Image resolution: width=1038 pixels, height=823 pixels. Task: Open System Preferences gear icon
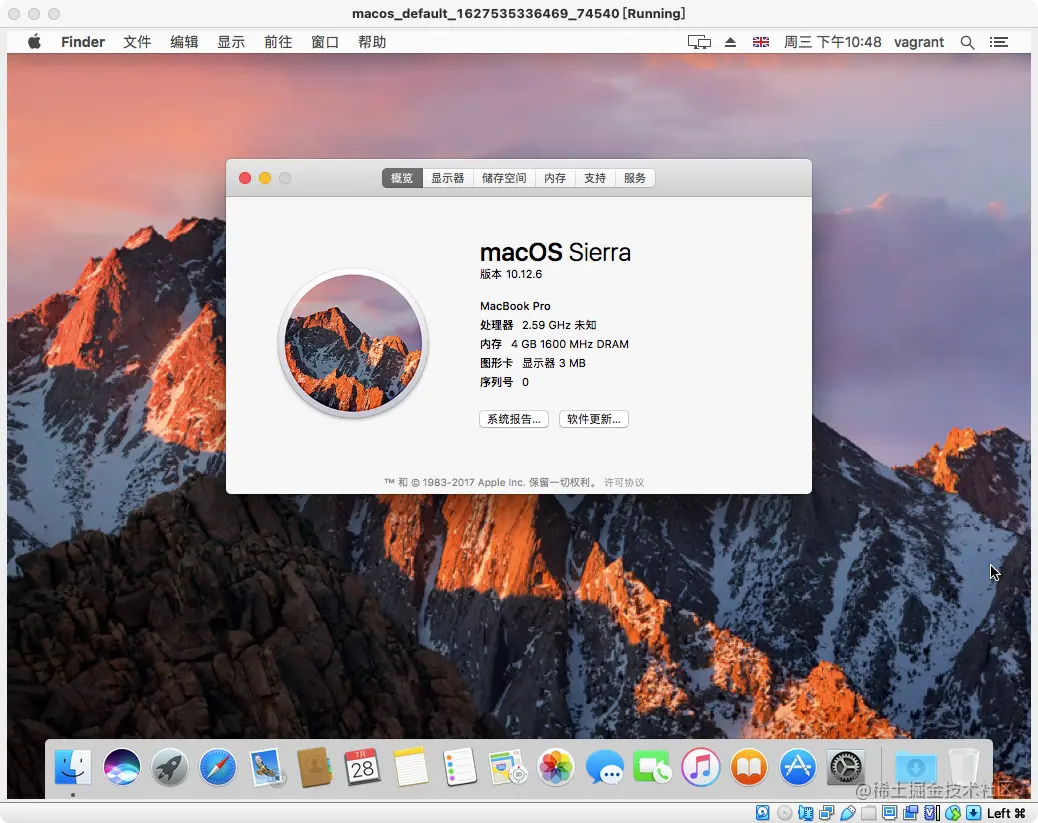(845, 768)
